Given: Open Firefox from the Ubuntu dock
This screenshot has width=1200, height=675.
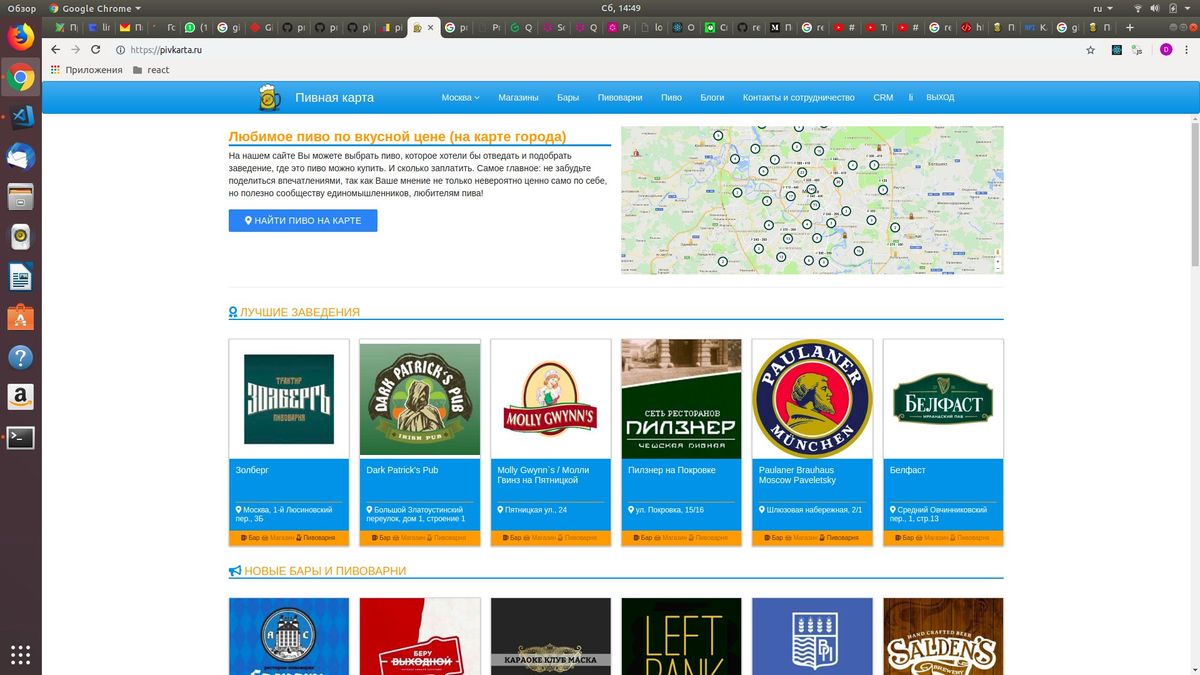Looking at the screenshot, I should 21,38.
